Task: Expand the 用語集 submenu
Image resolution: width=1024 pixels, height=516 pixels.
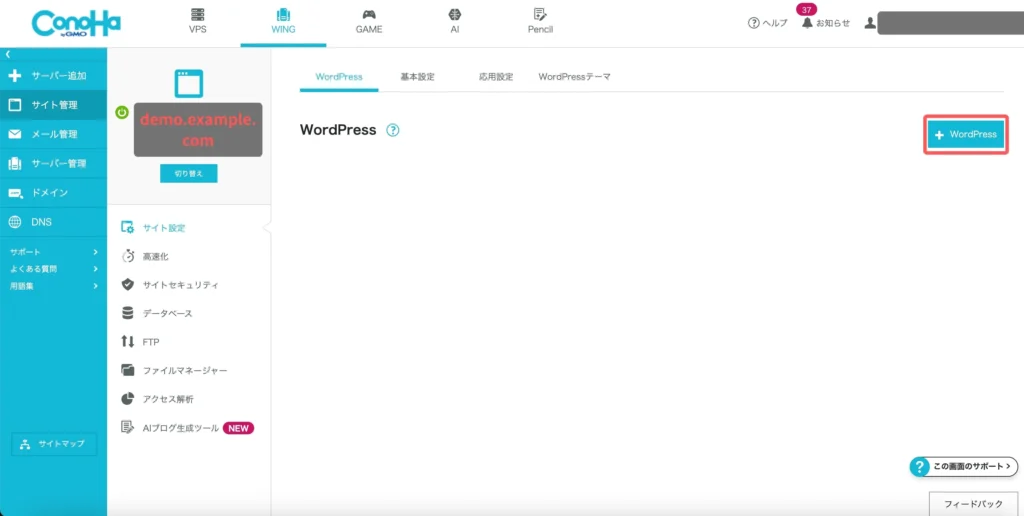Action: [x=54, y=285]
